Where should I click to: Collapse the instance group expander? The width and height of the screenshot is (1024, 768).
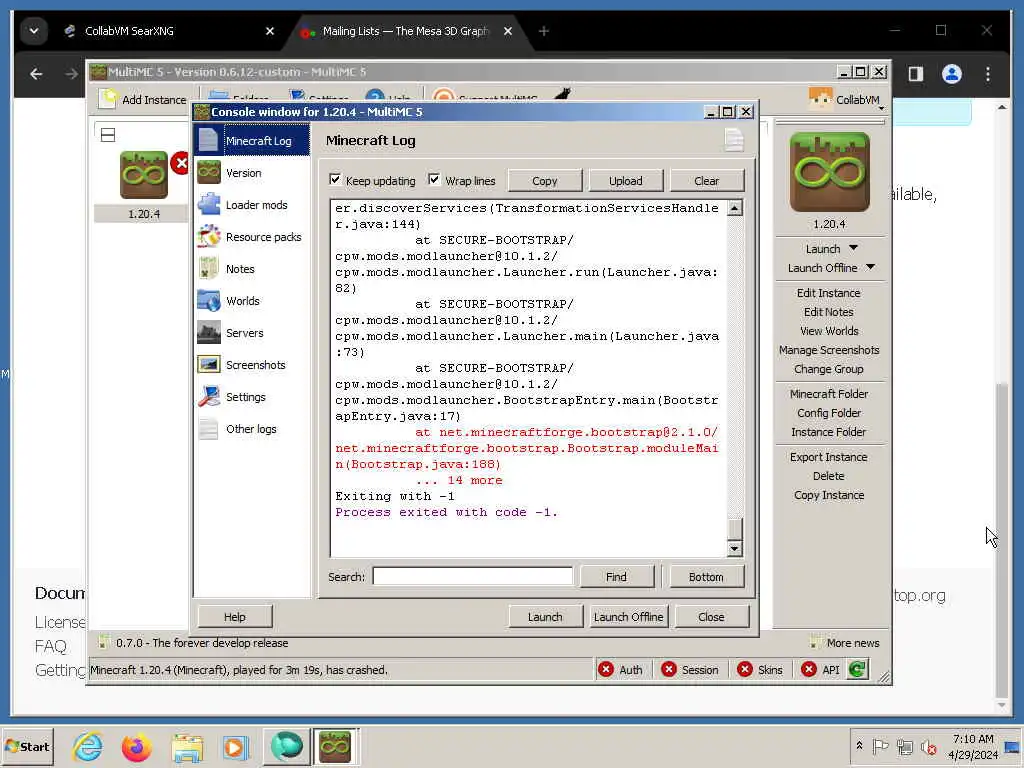[108, 135]
